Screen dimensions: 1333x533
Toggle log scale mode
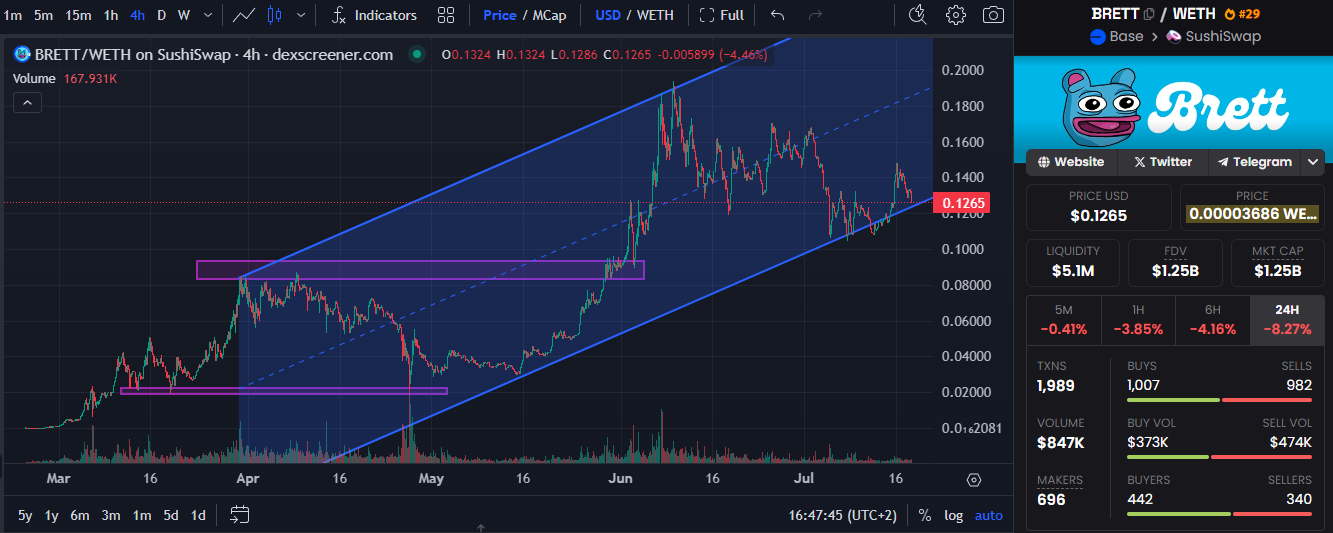point(954,516)
